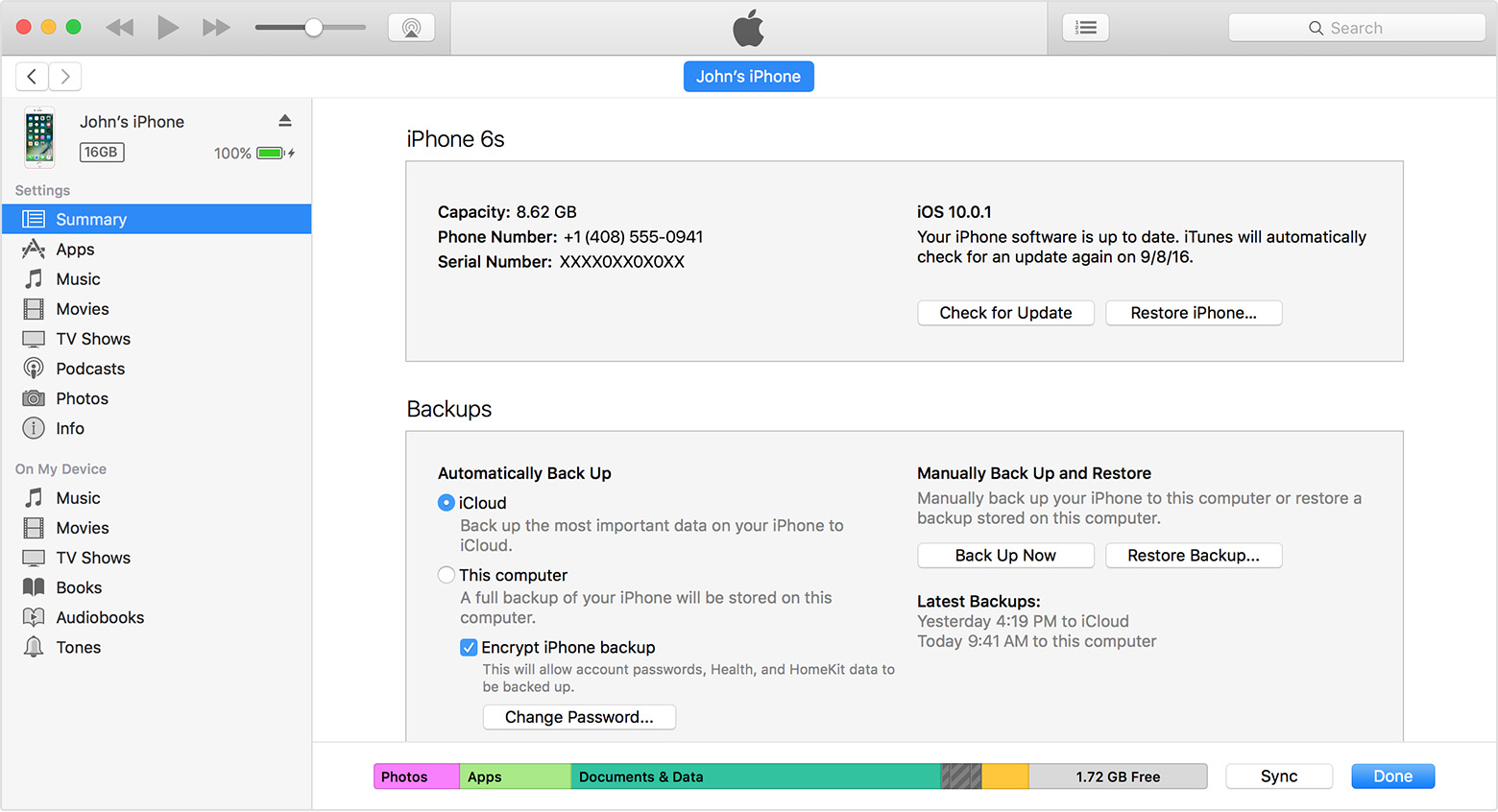
Task: Uncheck Encrypt iPhone backup
Action: point(469,647)
